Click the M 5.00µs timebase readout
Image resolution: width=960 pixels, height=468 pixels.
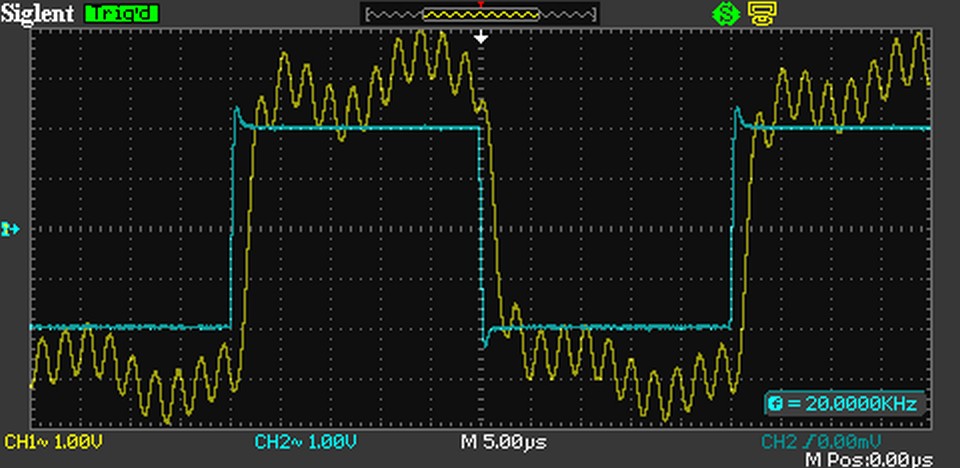point(504,441)
